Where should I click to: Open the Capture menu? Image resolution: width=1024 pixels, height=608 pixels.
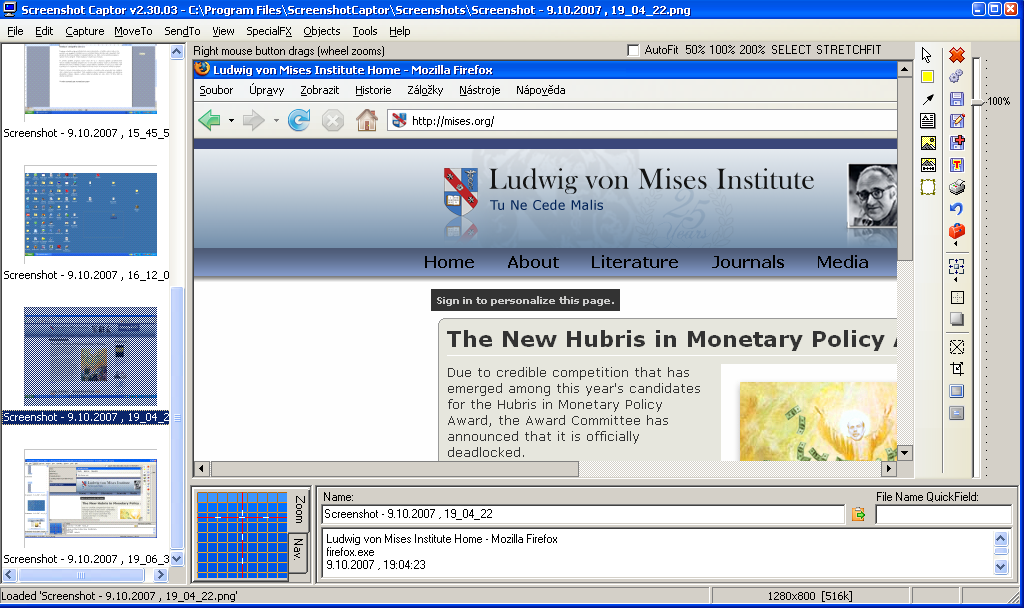(x=84, y=31)
